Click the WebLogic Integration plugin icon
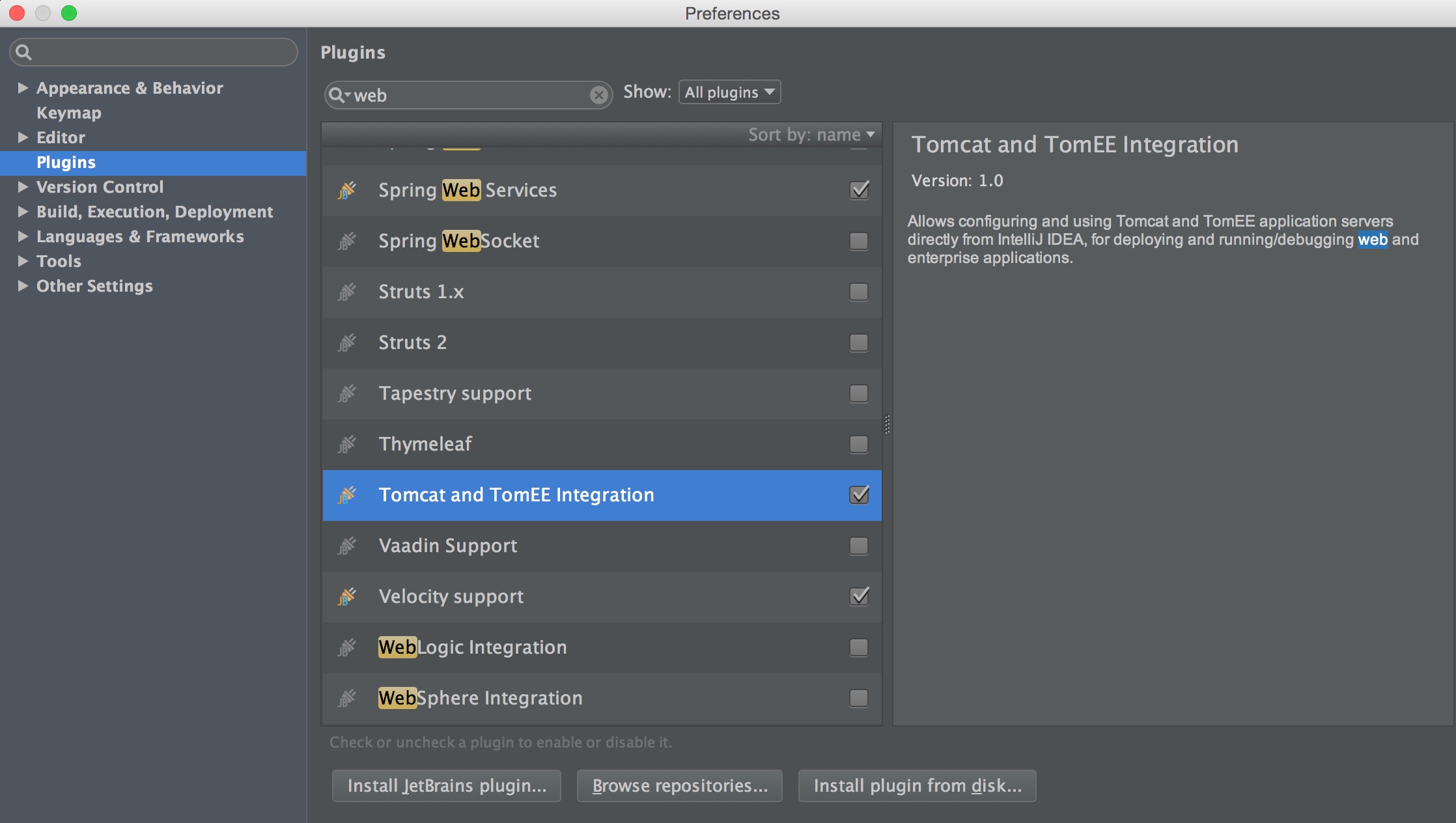1456x823 pixels. (346, 647)
